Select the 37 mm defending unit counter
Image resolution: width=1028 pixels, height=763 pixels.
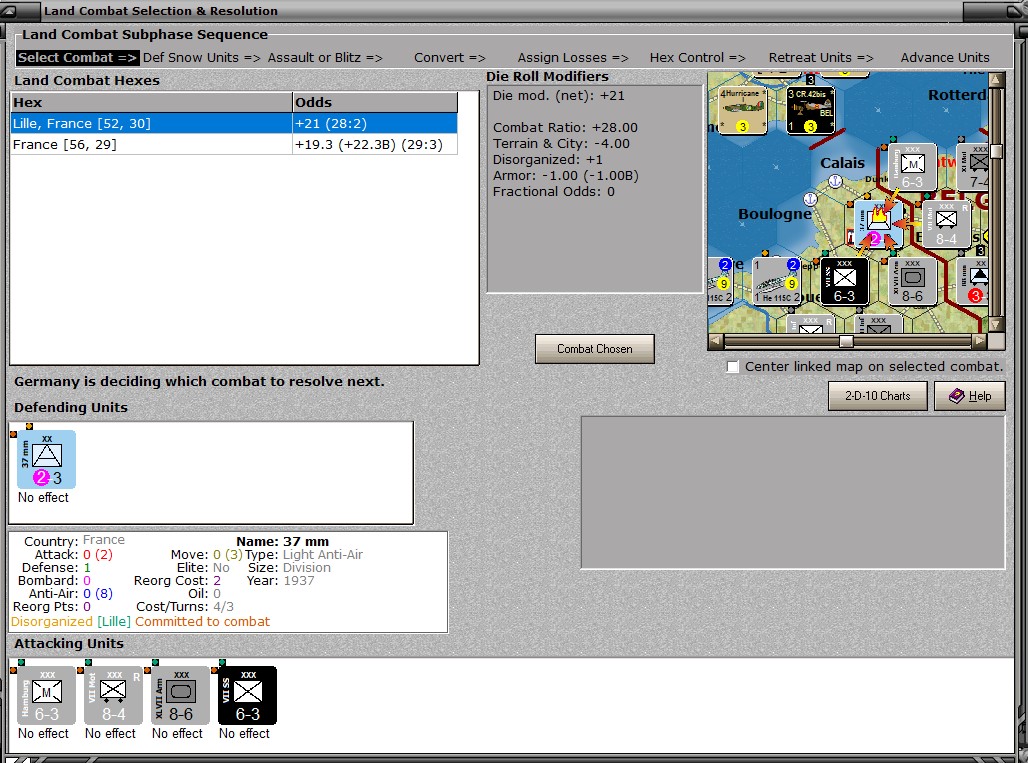[x=47, y=459]
